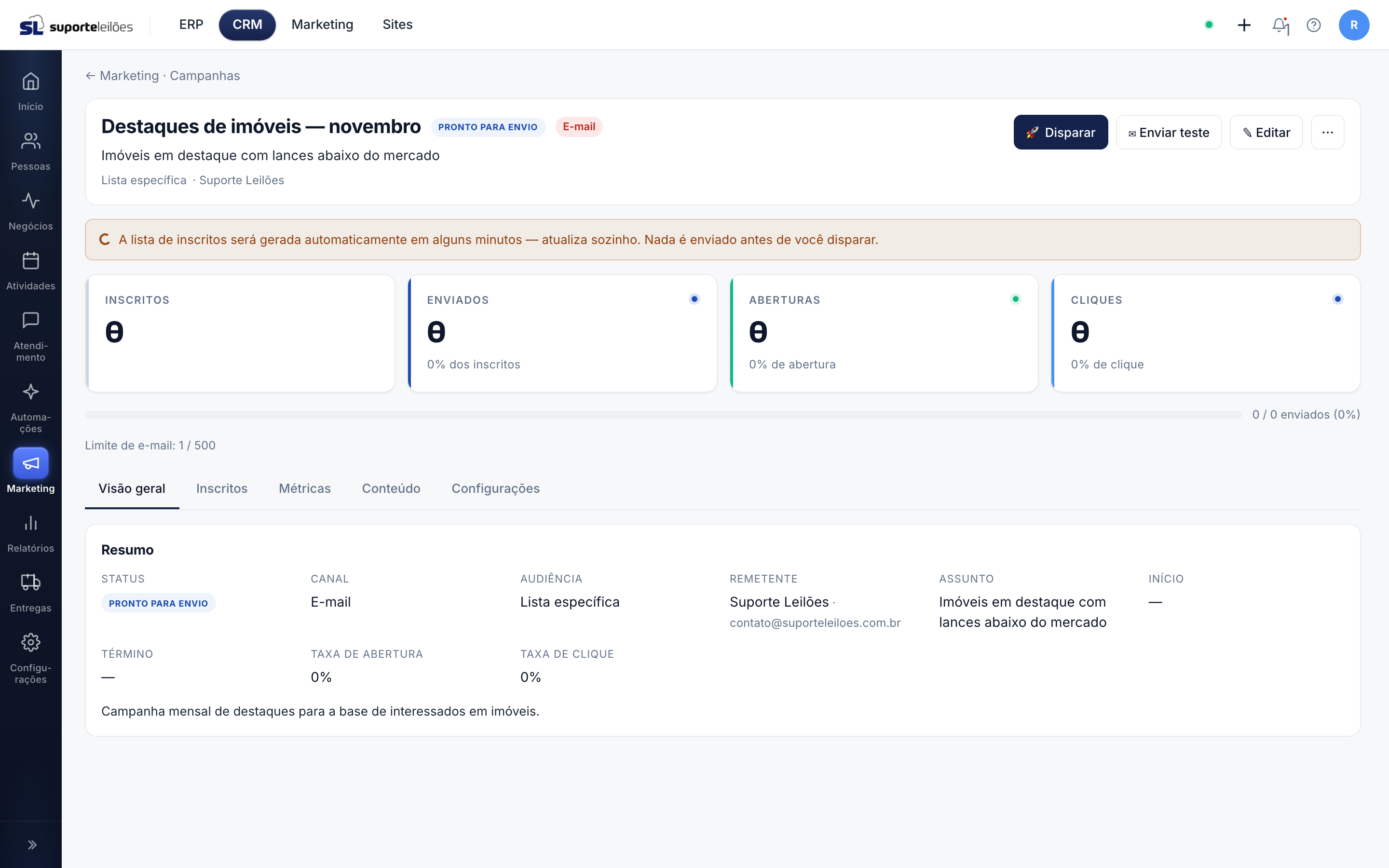The height and width of the screenshot is (868, 1389).
Task: Click the sent progress bar
Action: point(663,415)
